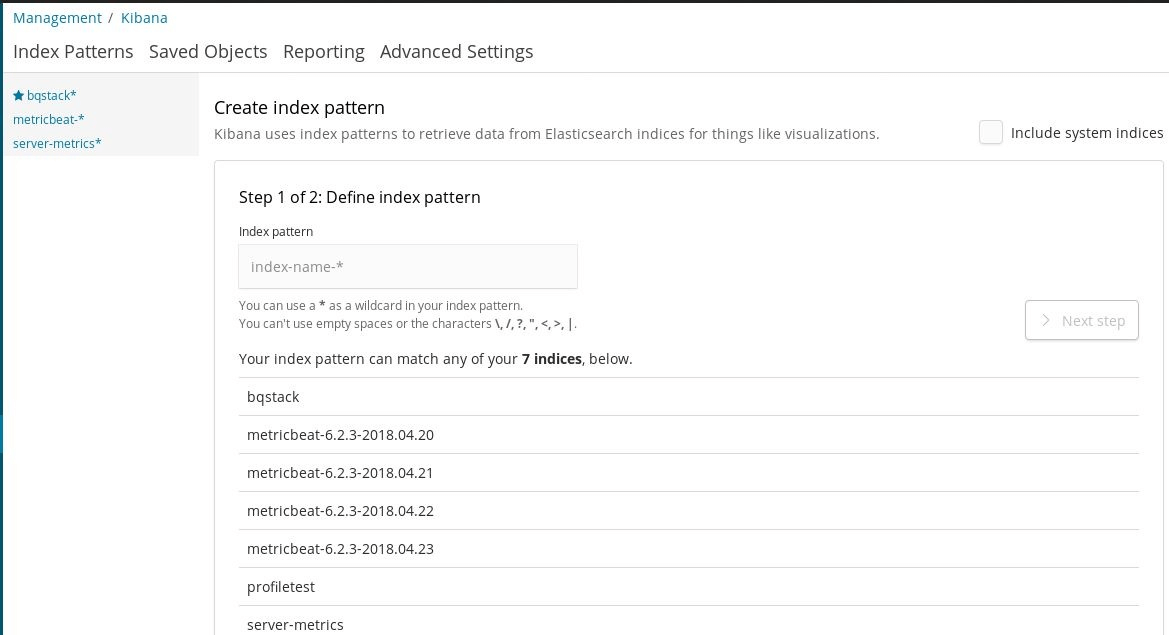Open the Index Patterns tab

73,52
